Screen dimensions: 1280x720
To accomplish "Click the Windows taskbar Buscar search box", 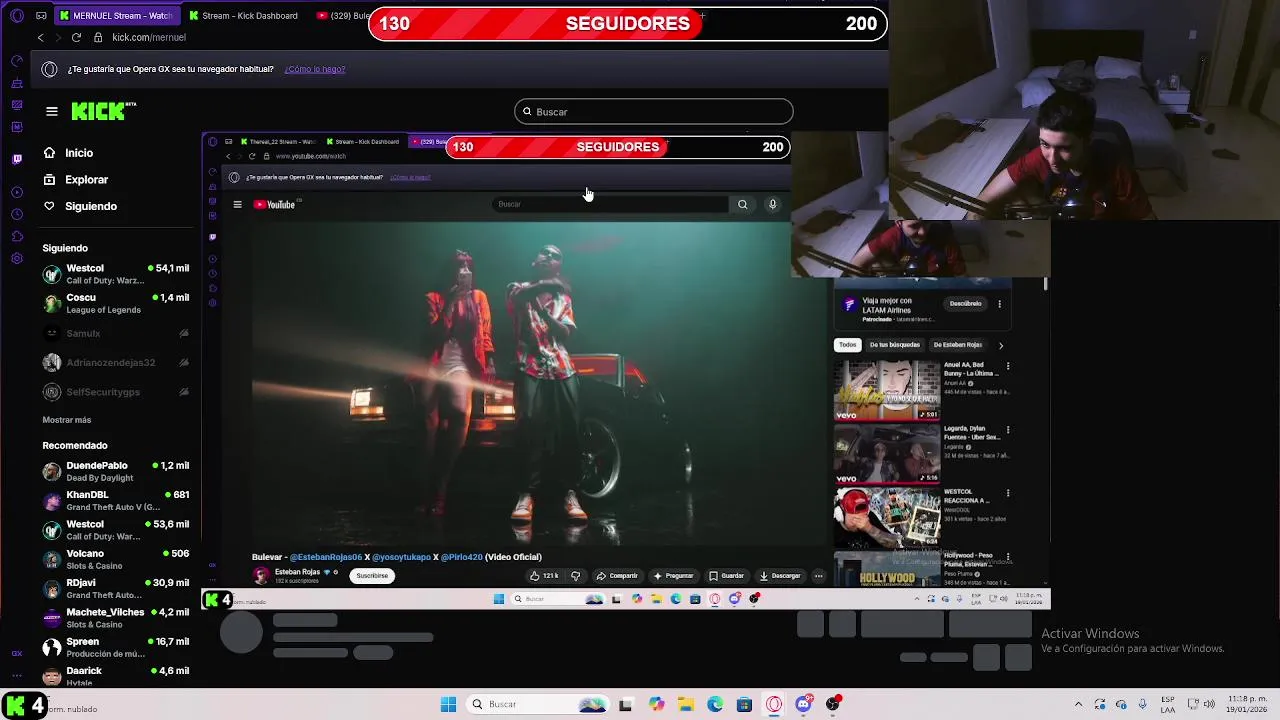I will point(535,704).
